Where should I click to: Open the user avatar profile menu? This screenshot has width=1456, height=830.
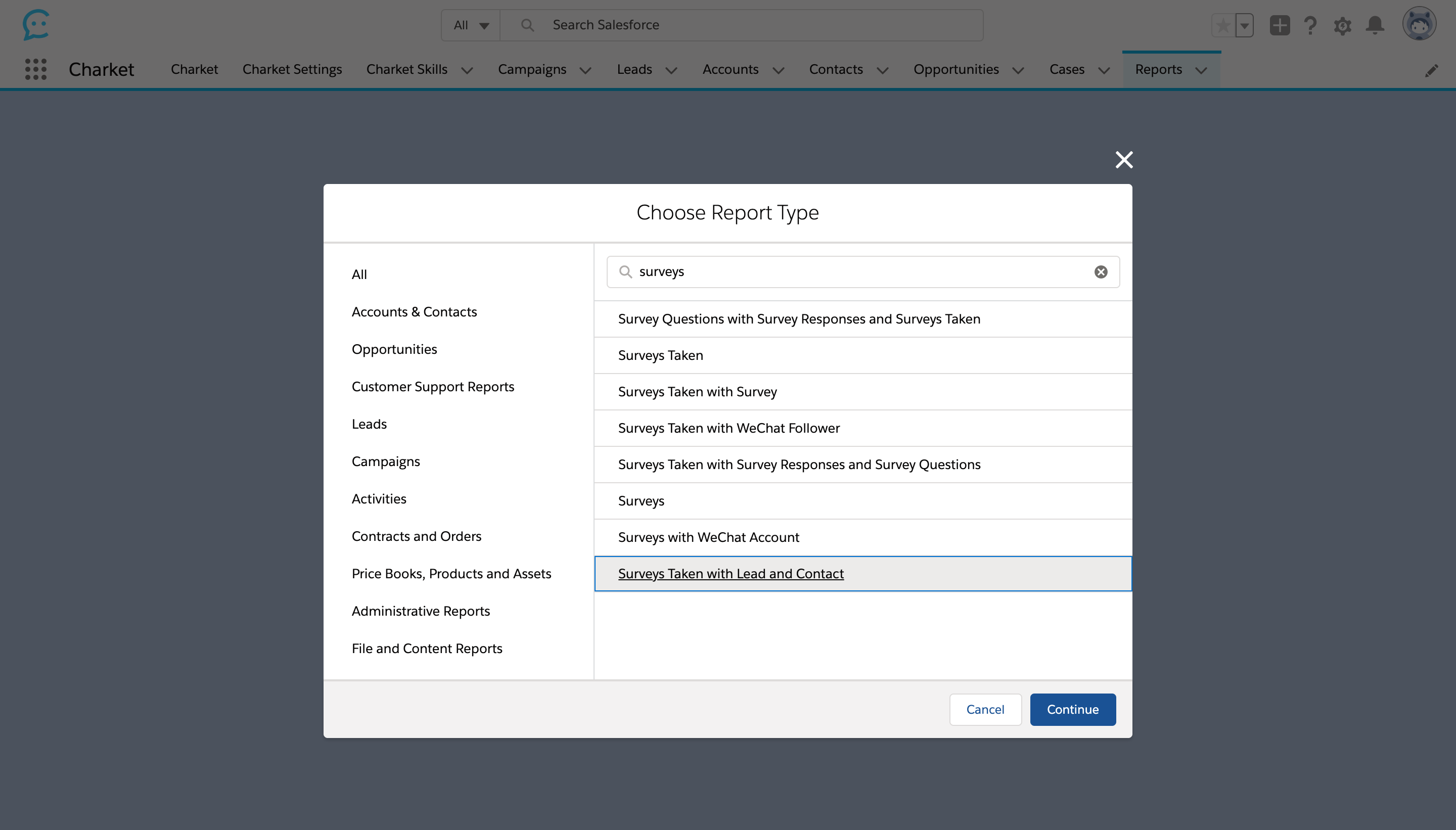[1419, 24]
